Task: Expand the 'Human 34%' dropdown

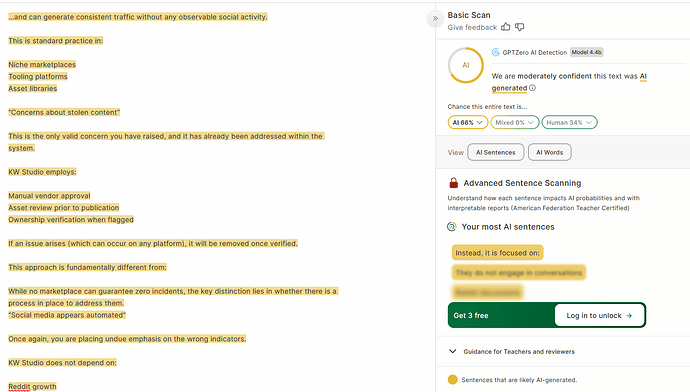Action: pyautogui.click(x=569, y=122)
